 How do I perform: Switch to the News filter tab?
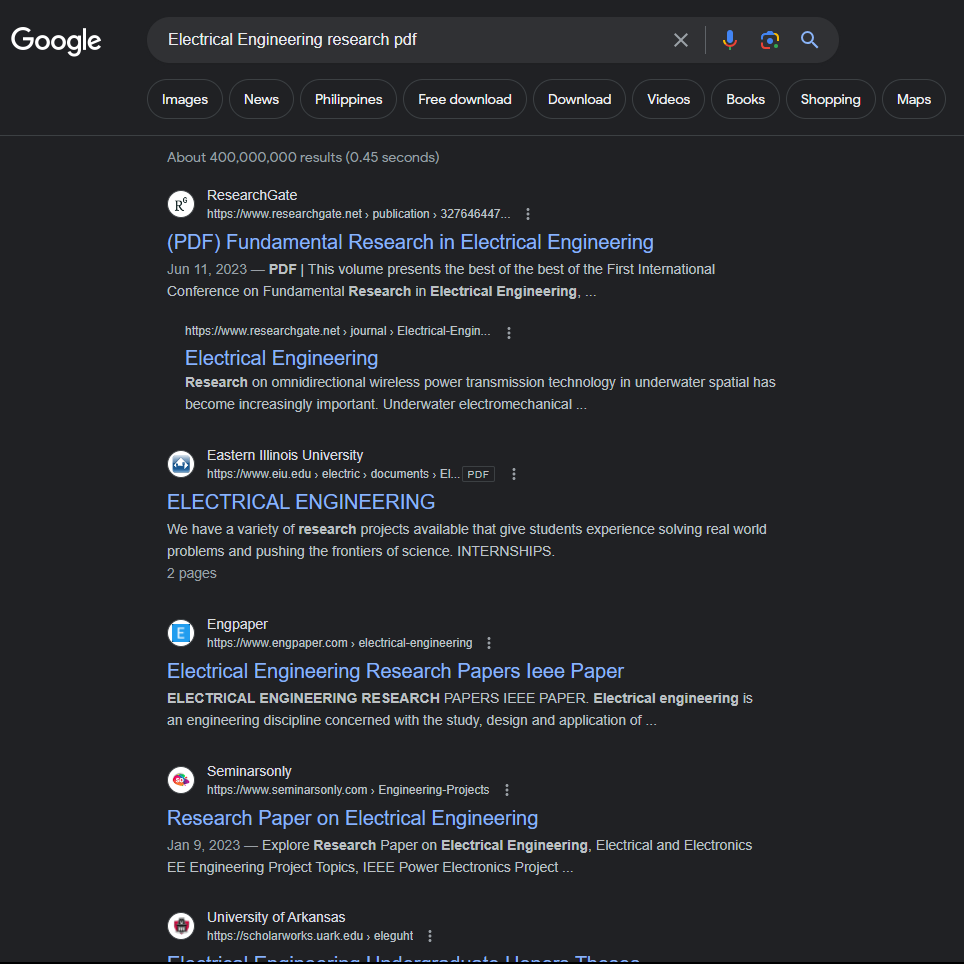pos(261,99)
